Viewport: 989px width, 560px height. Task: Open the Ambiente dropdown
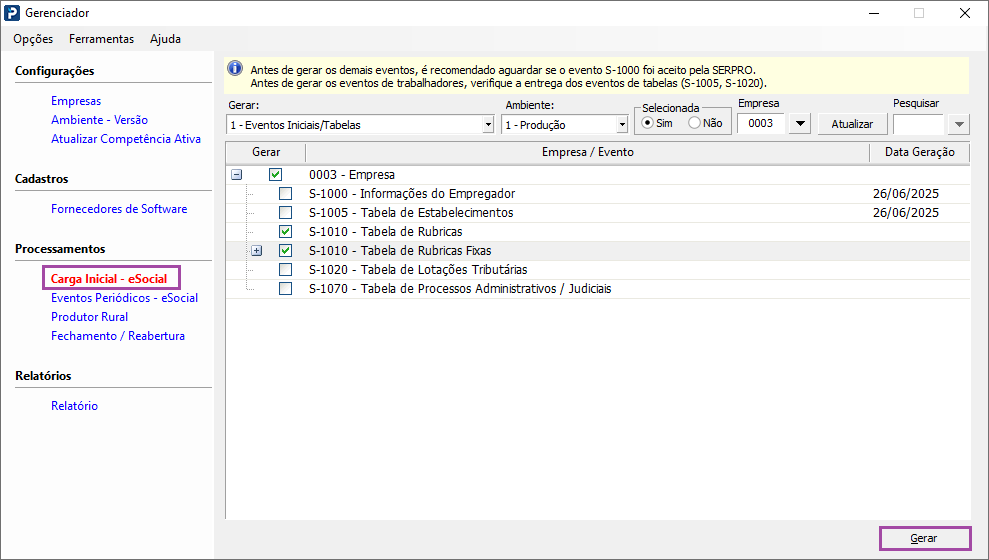[x=622, y=125]
